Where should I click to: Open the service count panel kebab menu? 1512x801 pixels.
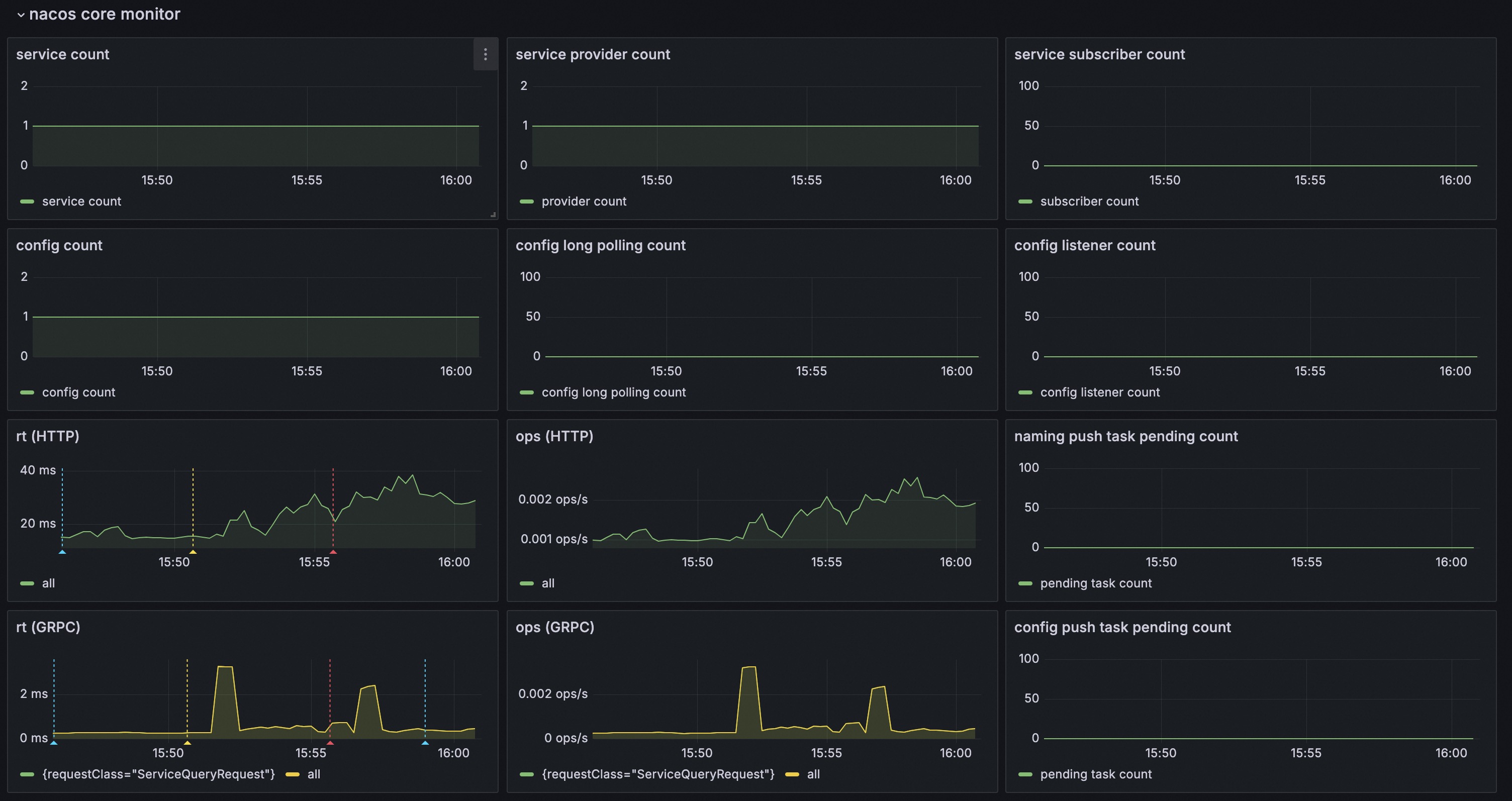point(486,54)
